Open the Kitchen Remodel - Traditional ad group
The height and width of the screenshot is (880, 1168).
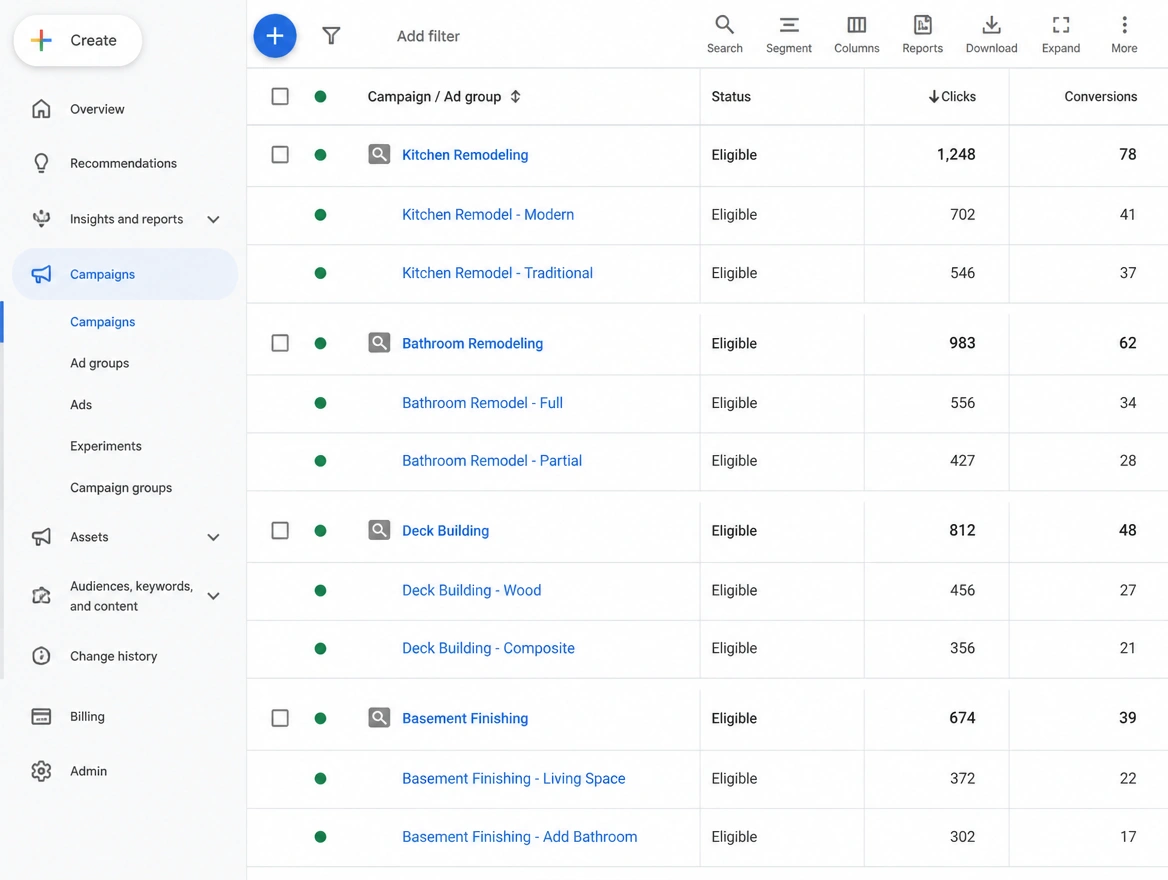pos(498,273)
